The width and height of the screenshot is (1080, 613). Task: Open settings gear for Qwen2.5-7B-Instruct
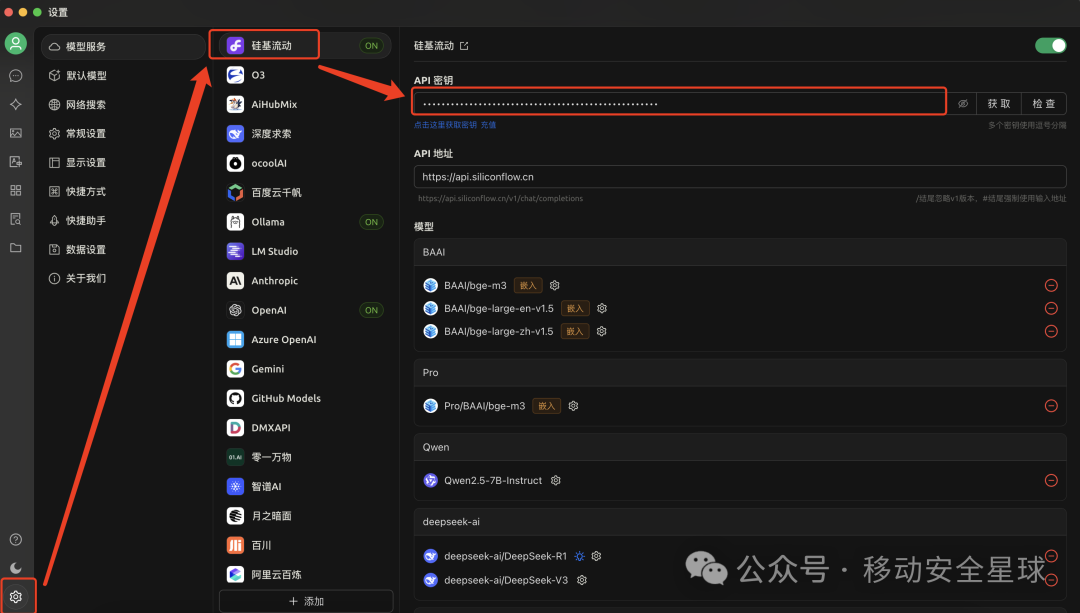pos(555,480)
